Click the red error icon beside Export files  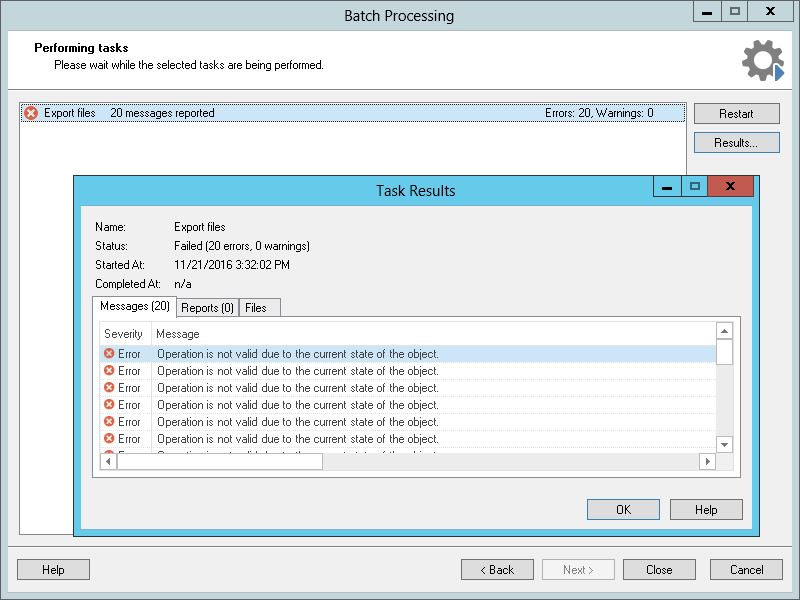[x=29, y=113]
